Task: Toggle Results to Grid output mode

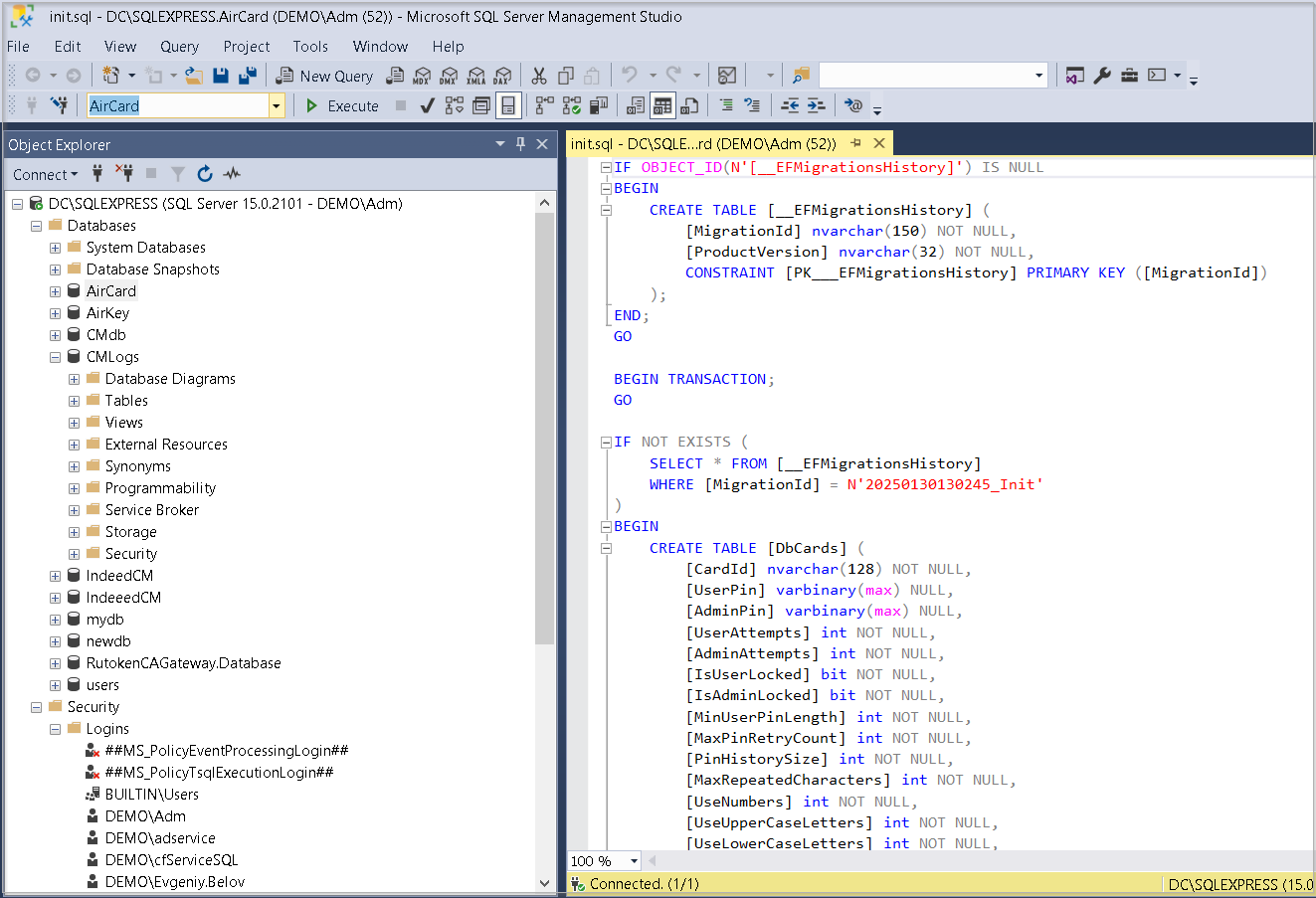Action: point(662,105)
